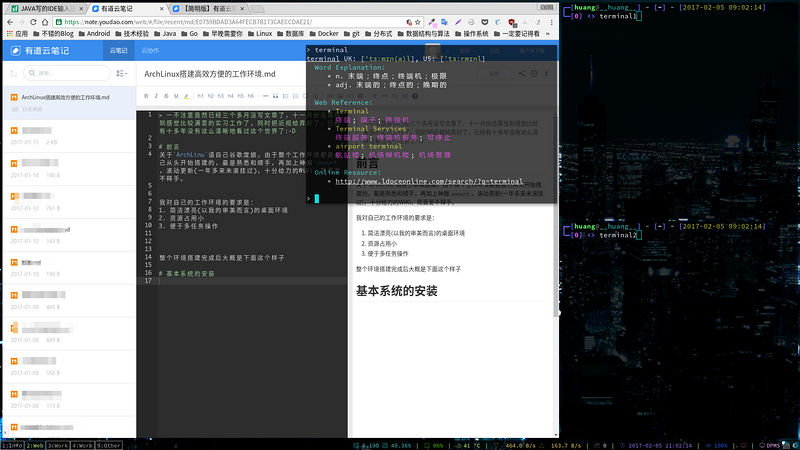The width and height of the screenshot is (800, 450).
Task: Open the Chrome three-dot menu
Action: pyautogui.click(x=552, y=22)
